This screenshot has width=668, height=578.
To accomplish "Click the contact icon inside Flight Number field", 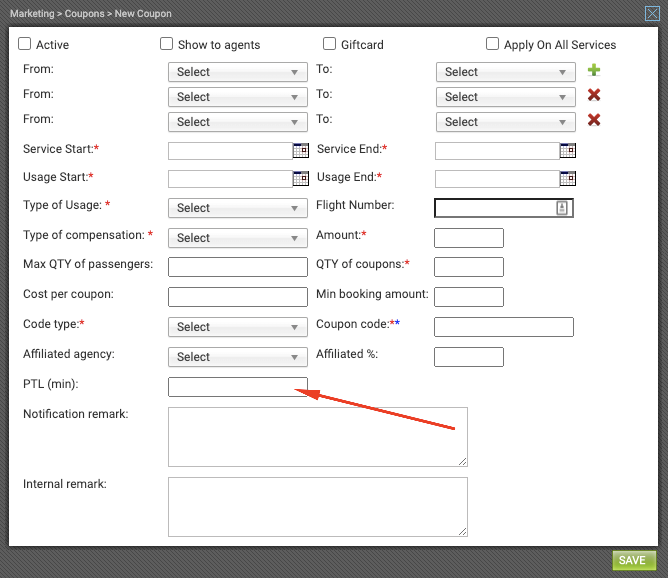I will tap(562, 208).
